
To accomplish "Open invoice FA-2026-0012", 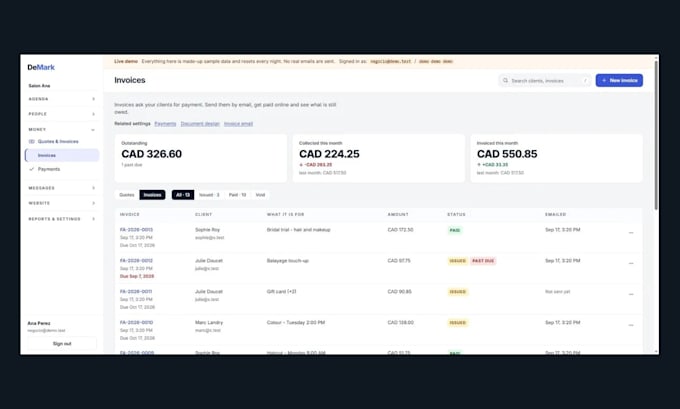I will [x=136, y=261].
